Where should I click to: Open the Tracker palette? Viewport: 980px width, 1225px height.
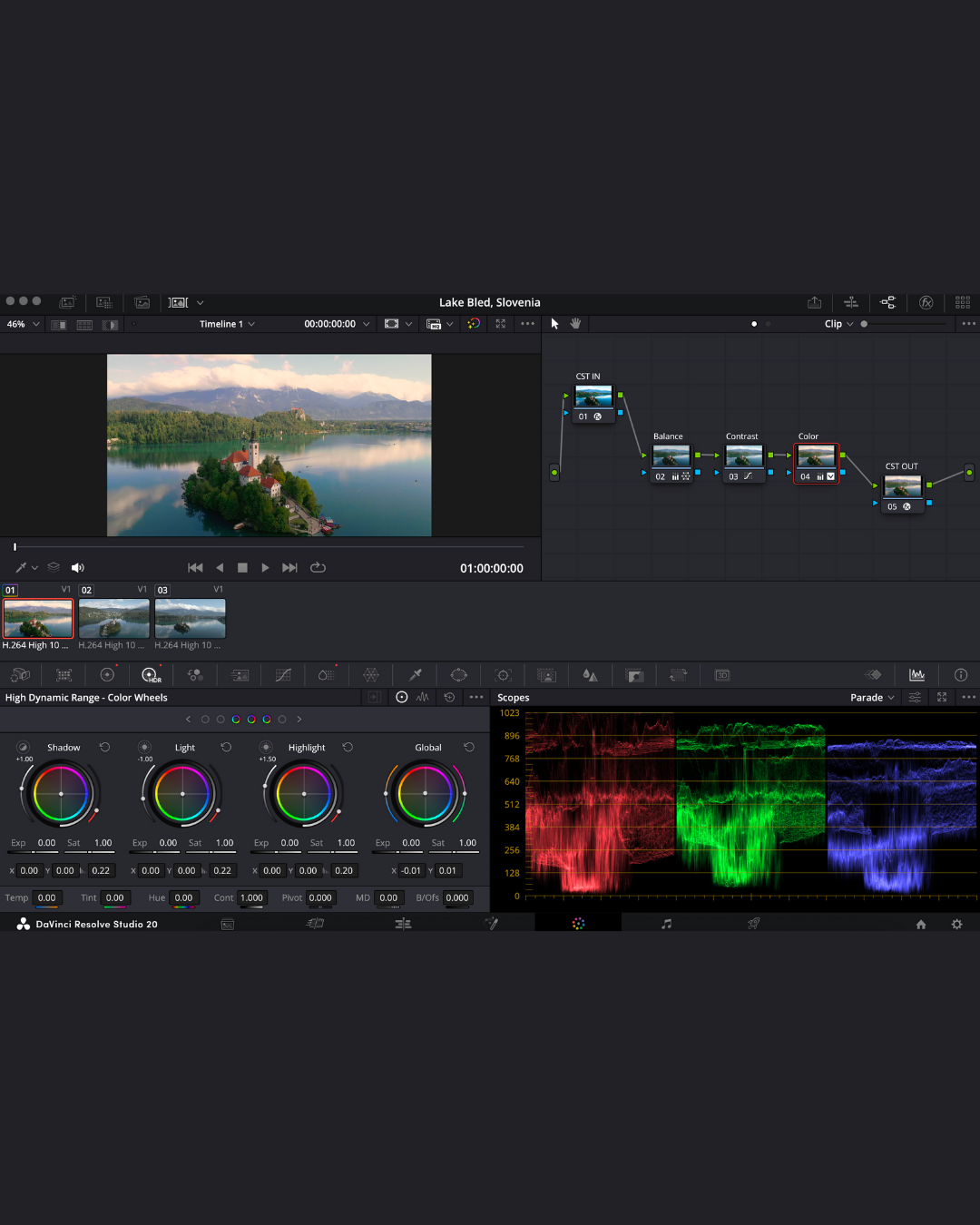pyautogui.click(x=504, y=674)
